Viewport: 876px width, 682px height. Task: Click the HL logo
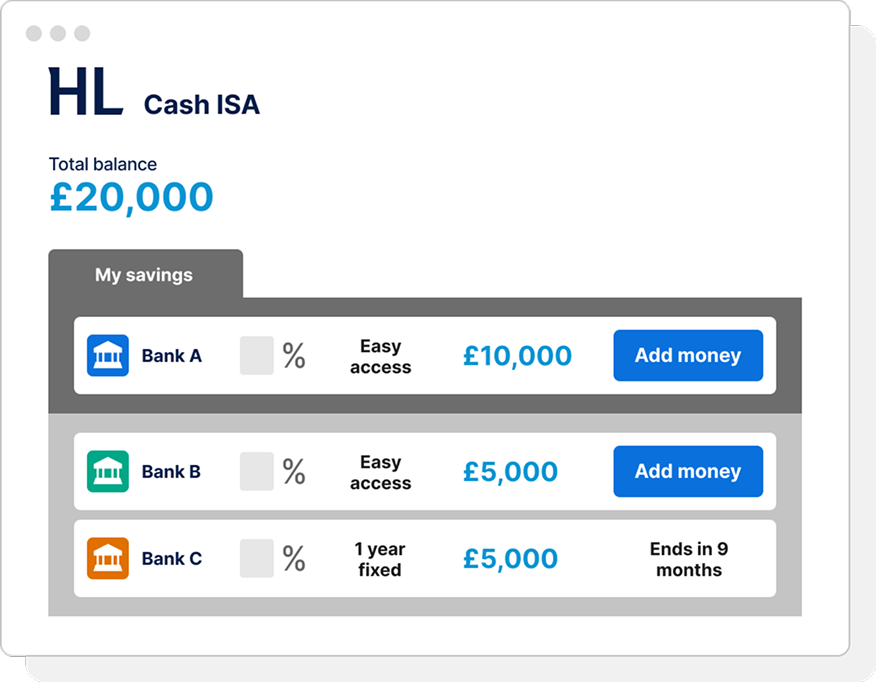[85, 92]
